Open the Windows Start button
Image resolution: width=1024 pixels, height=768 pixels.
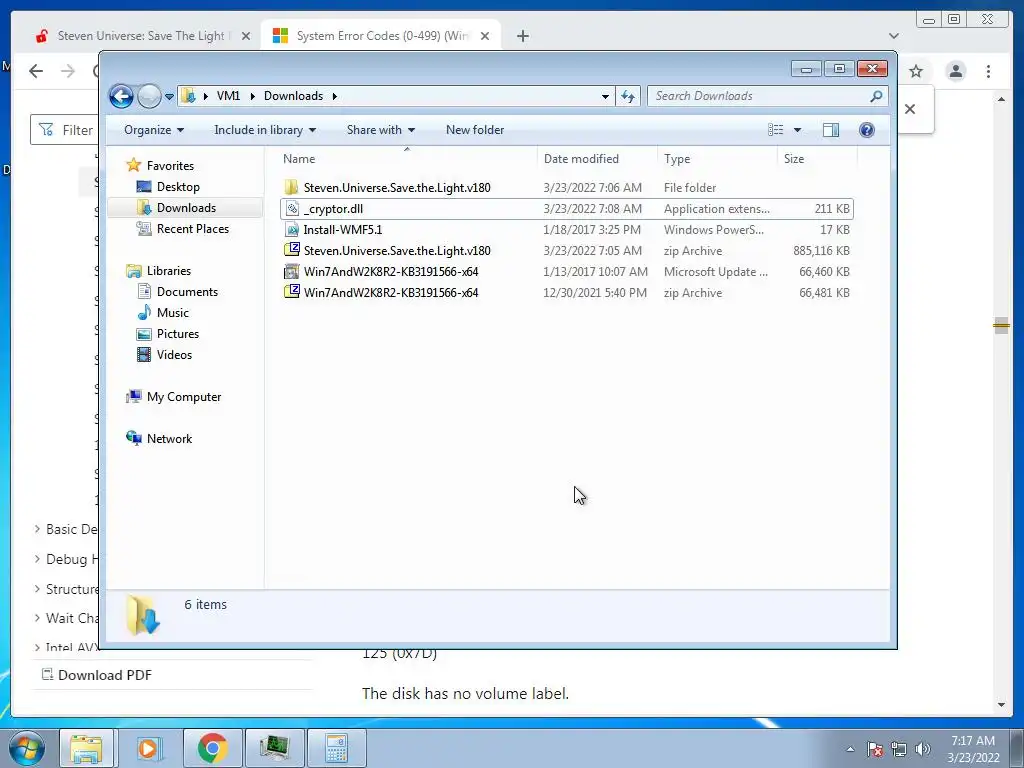click(26, 748)
